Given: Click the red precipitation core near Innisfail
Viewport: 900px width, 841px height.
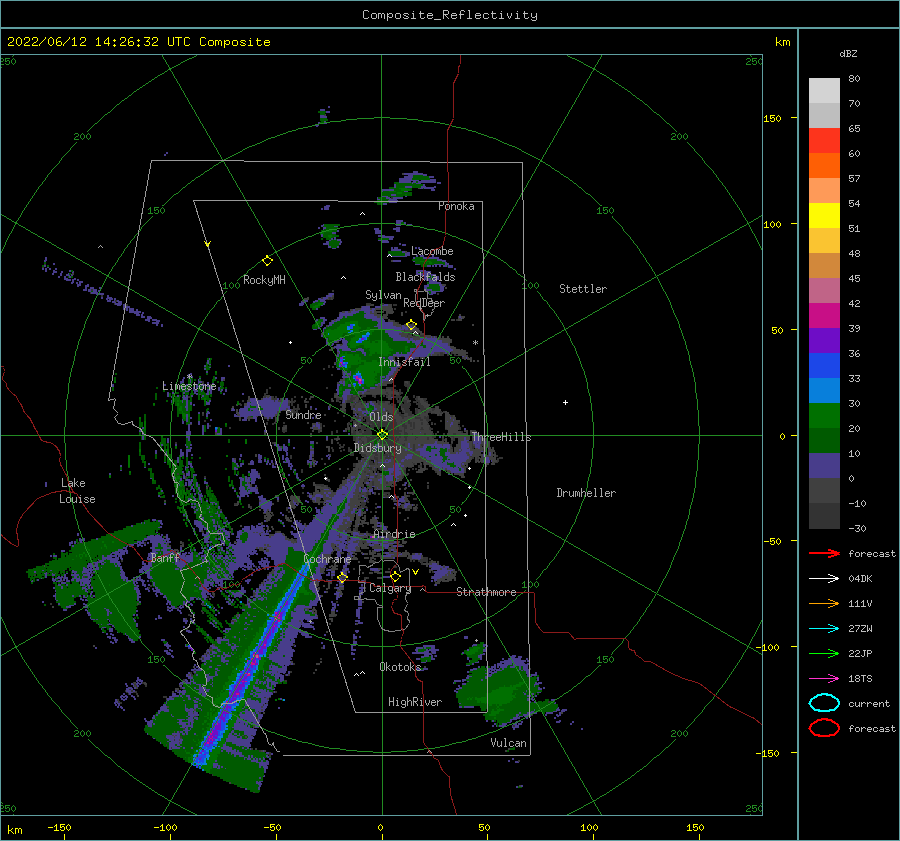Looking at the screenshot, I should [358, 379].
